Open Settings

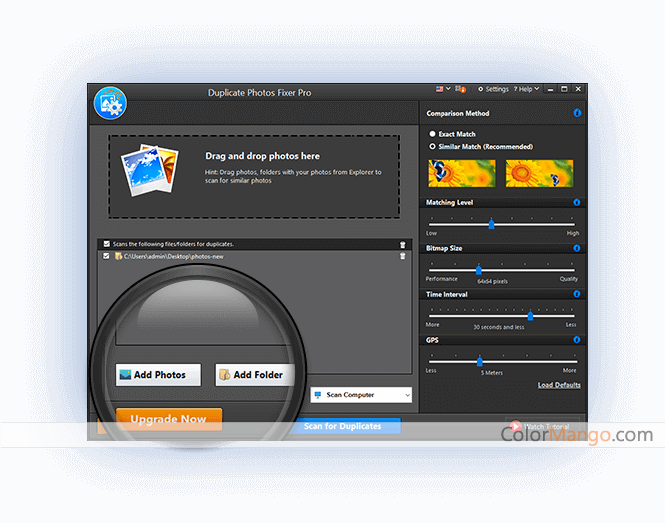coord(493,89)
